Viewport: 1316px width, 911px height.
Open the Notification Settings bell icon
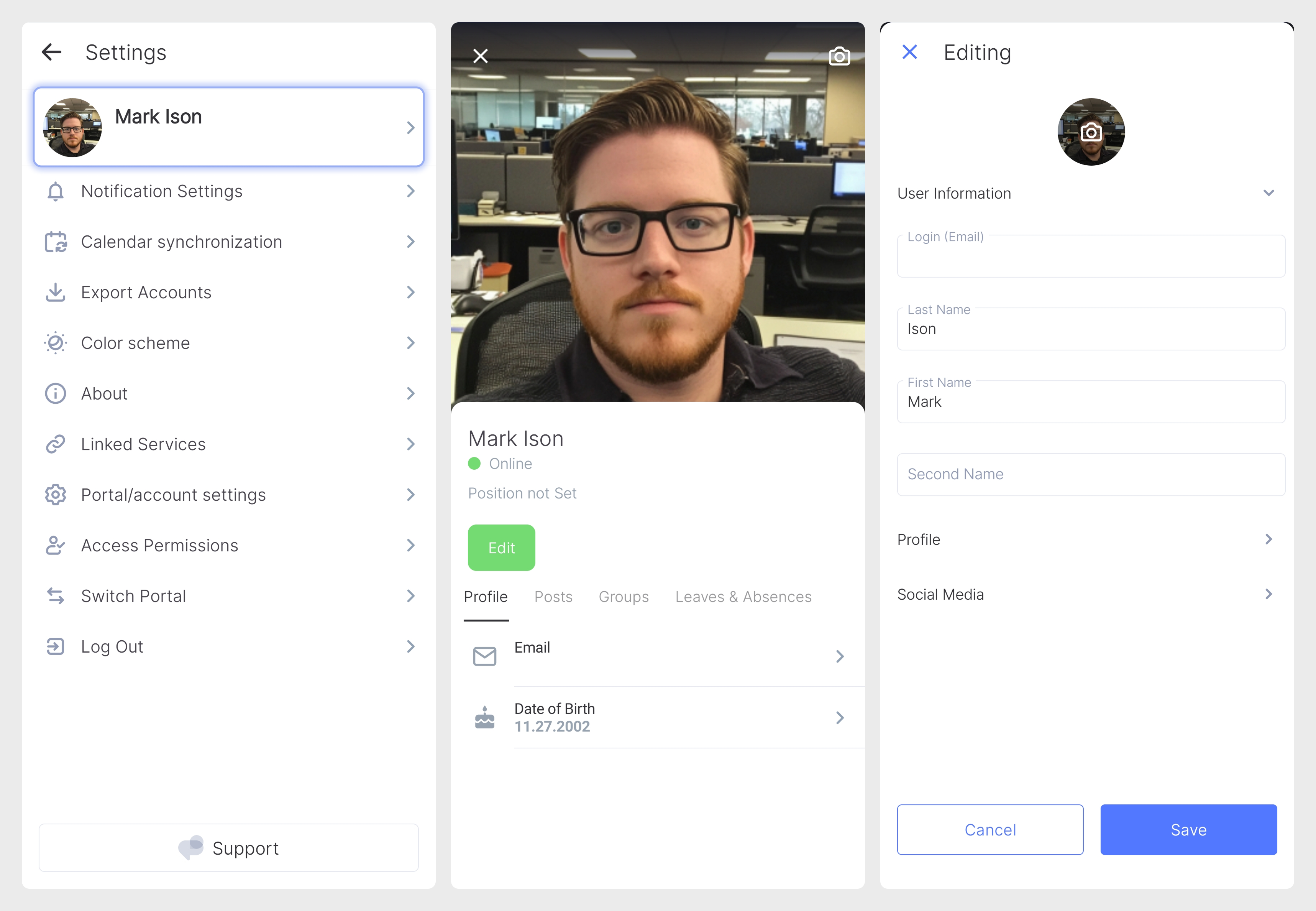(55, 191)
